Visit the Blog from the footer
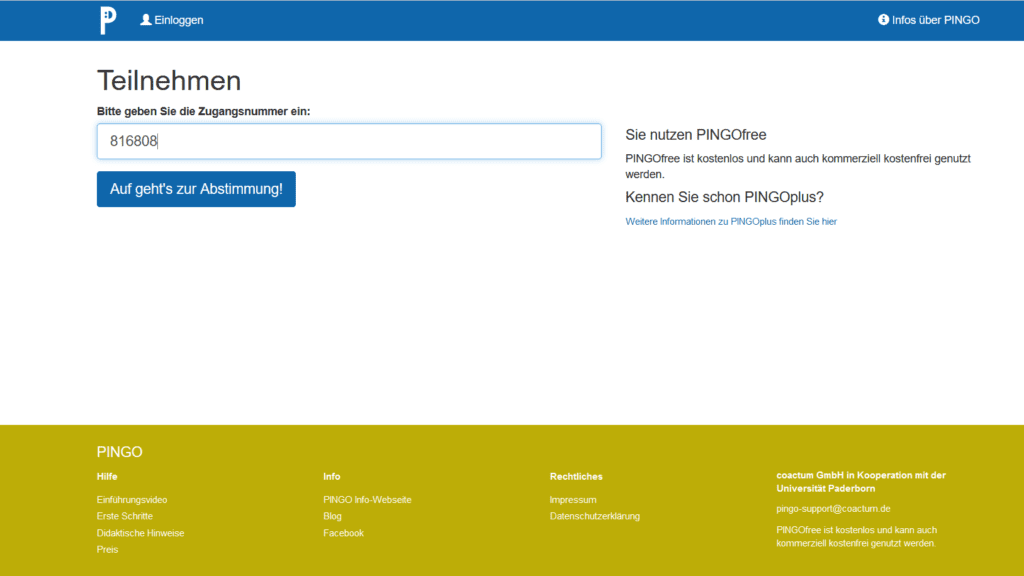 [x=331, y=515]
